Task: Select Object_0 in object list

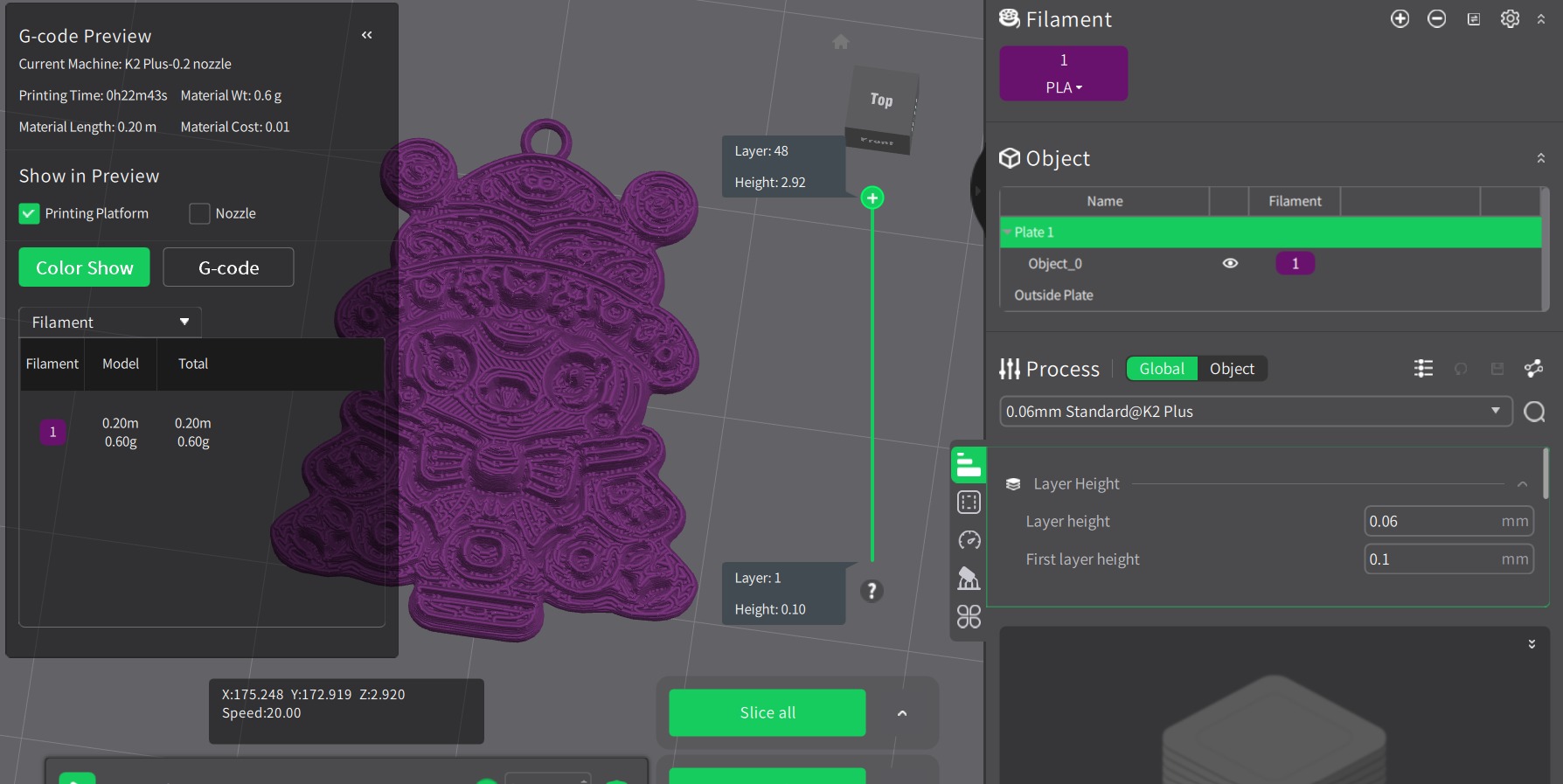Action: [x=1055, y=264]
